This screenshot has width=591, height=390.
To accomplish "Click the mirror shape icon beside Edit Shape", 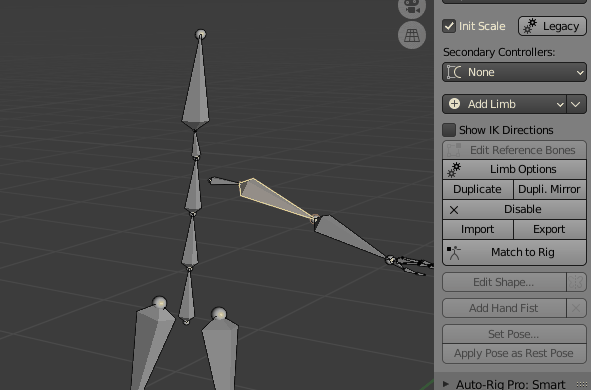I will point(576,282).
